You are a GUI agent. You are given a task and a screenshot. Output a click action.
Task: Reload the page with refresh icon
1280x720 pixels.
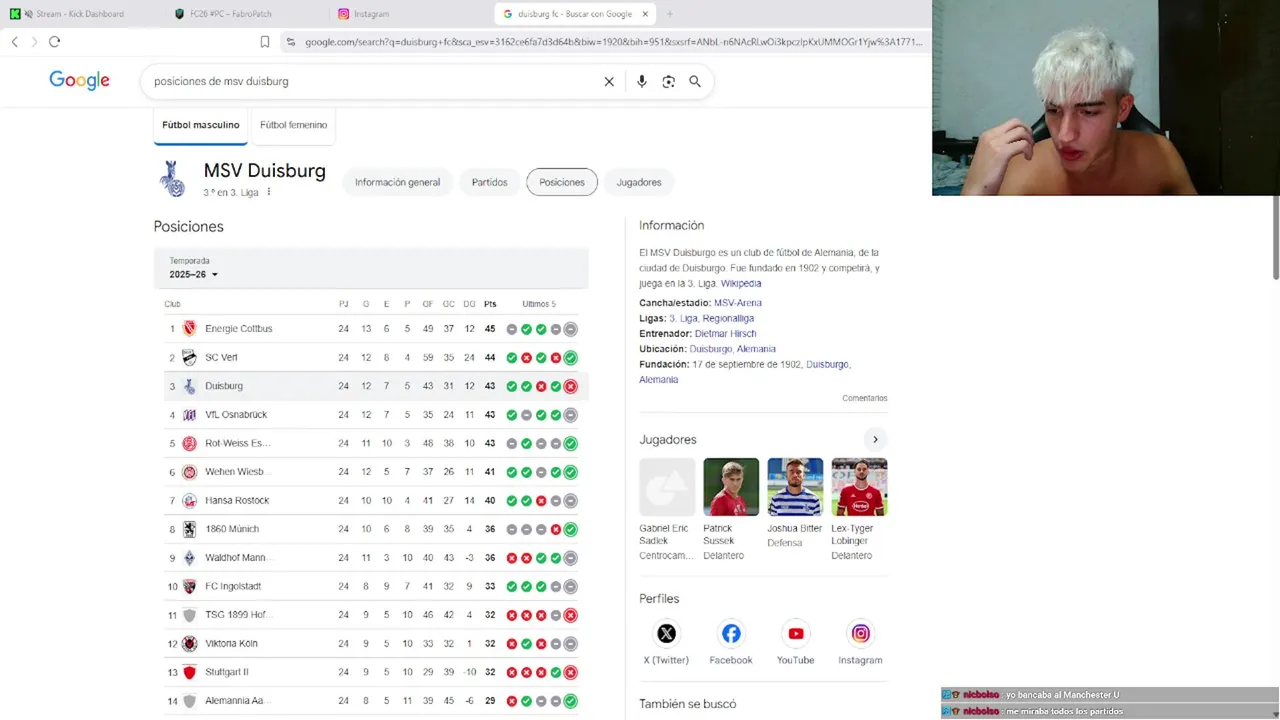(x=54, y=42)
